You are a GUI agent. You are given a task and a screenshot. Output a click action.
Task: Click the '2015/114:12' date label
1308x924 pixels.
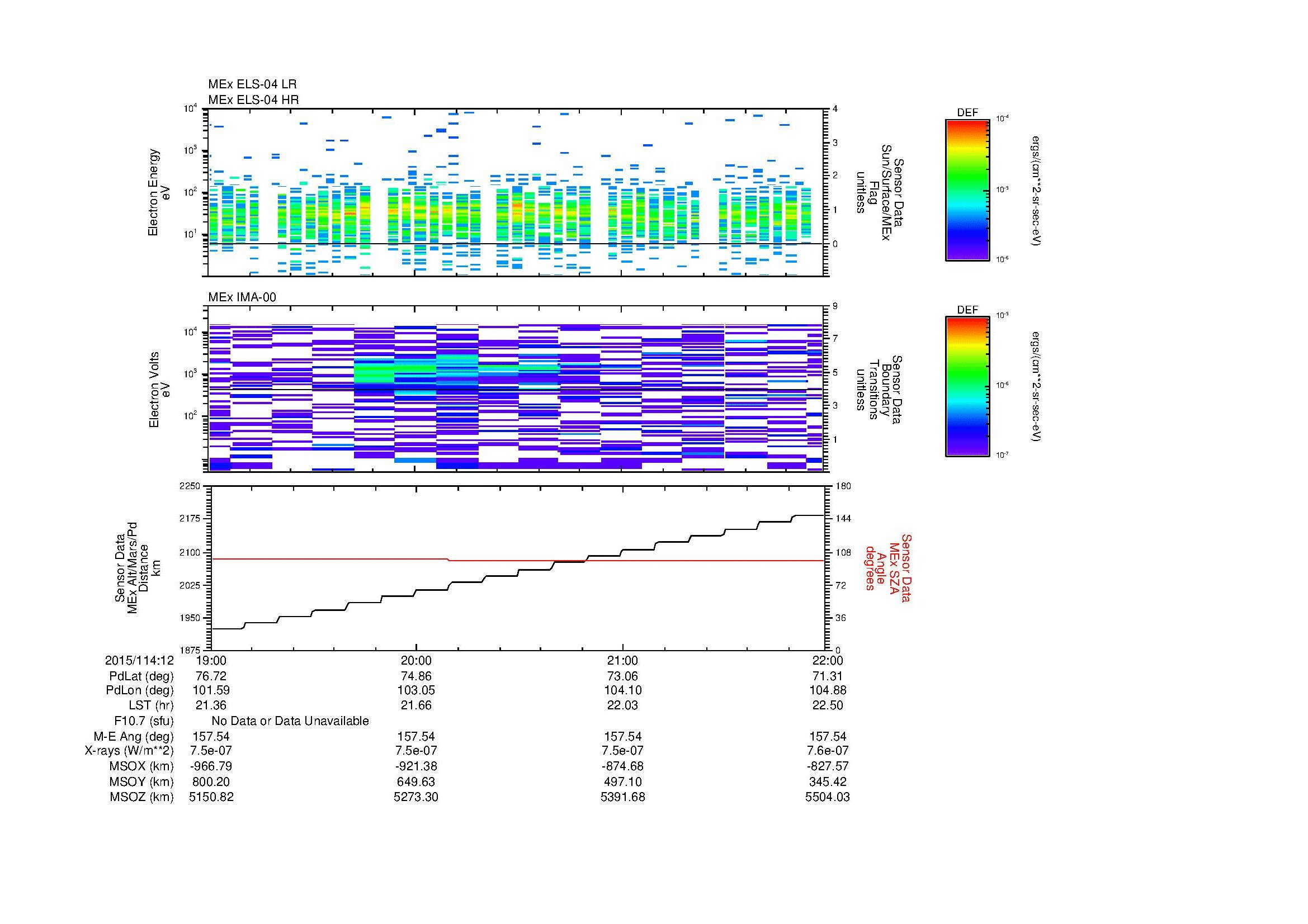click(x=139, y=660)
